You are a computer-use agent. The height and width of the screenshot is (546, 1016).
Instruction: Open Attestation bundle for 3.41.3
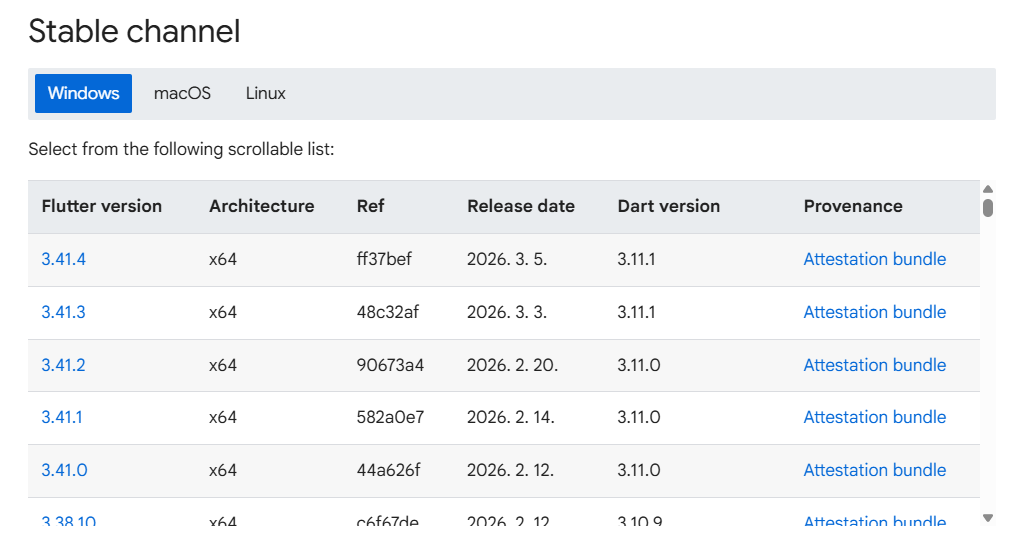click(x=874, y=312)
